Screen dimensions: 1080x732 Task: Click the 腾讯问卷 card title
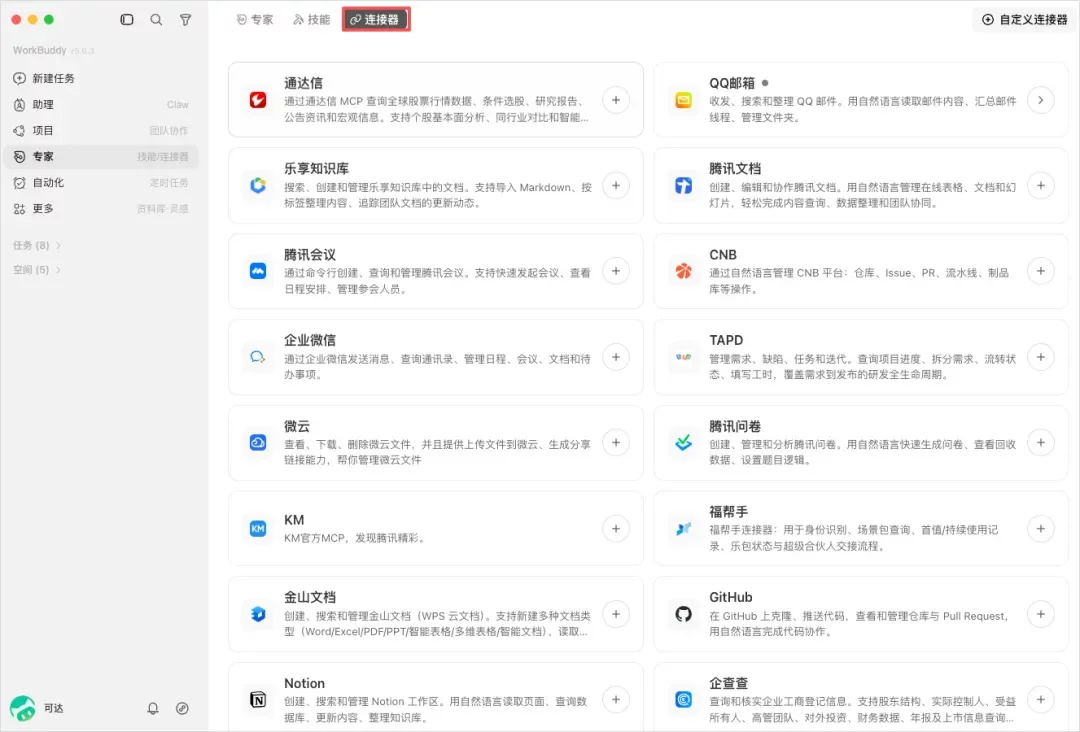click(735, 426)
